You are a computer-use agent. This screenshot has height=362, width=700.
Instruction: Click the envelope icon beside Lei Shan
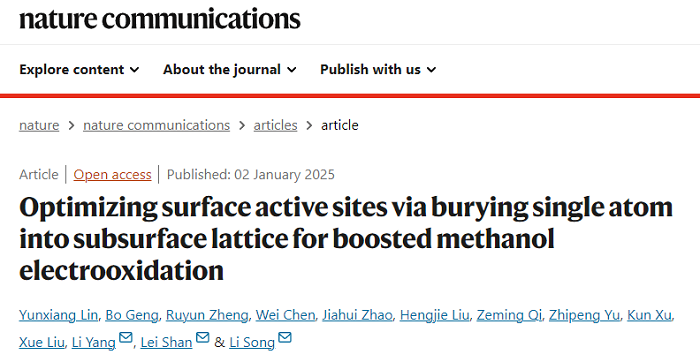[x=203, y=337]
